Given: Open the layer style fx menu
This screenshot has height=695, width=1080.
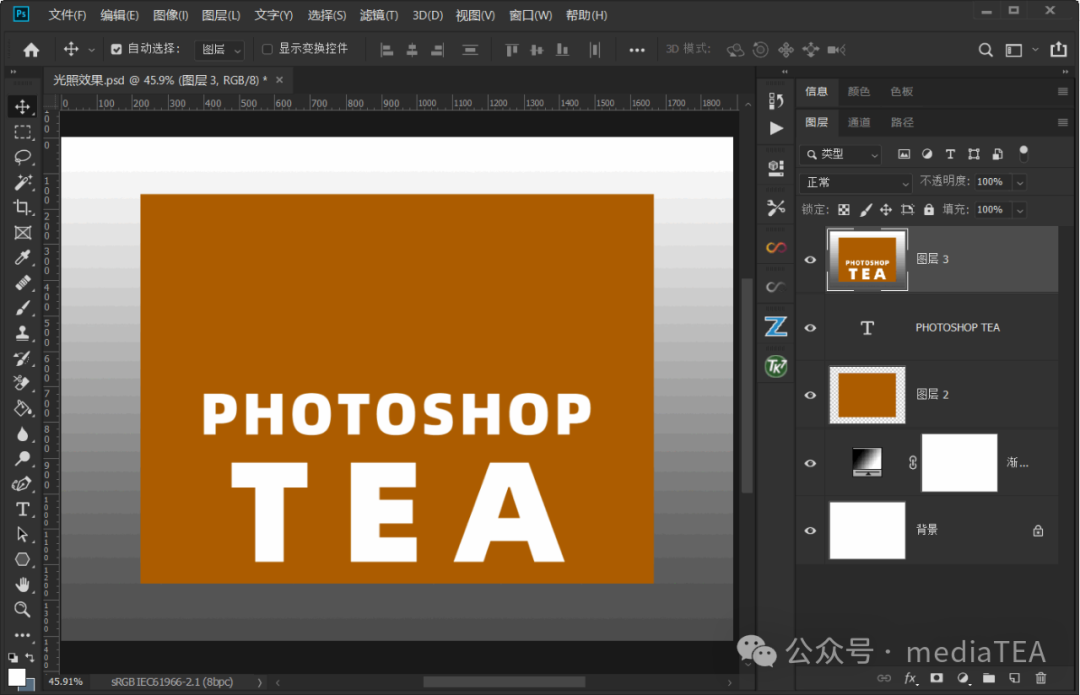Looking at the screenshot, I should [911, 678].
